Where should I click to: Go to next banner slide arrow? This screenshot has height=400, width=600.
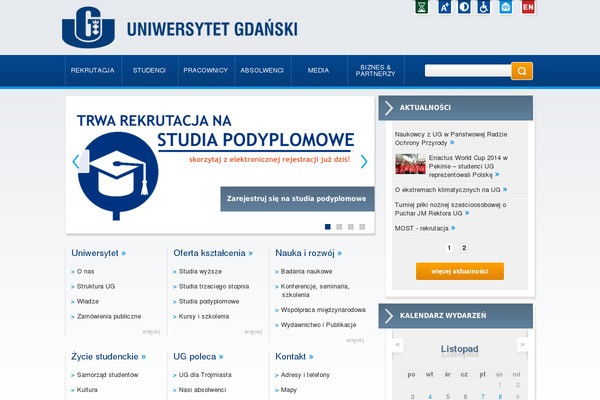364,162
